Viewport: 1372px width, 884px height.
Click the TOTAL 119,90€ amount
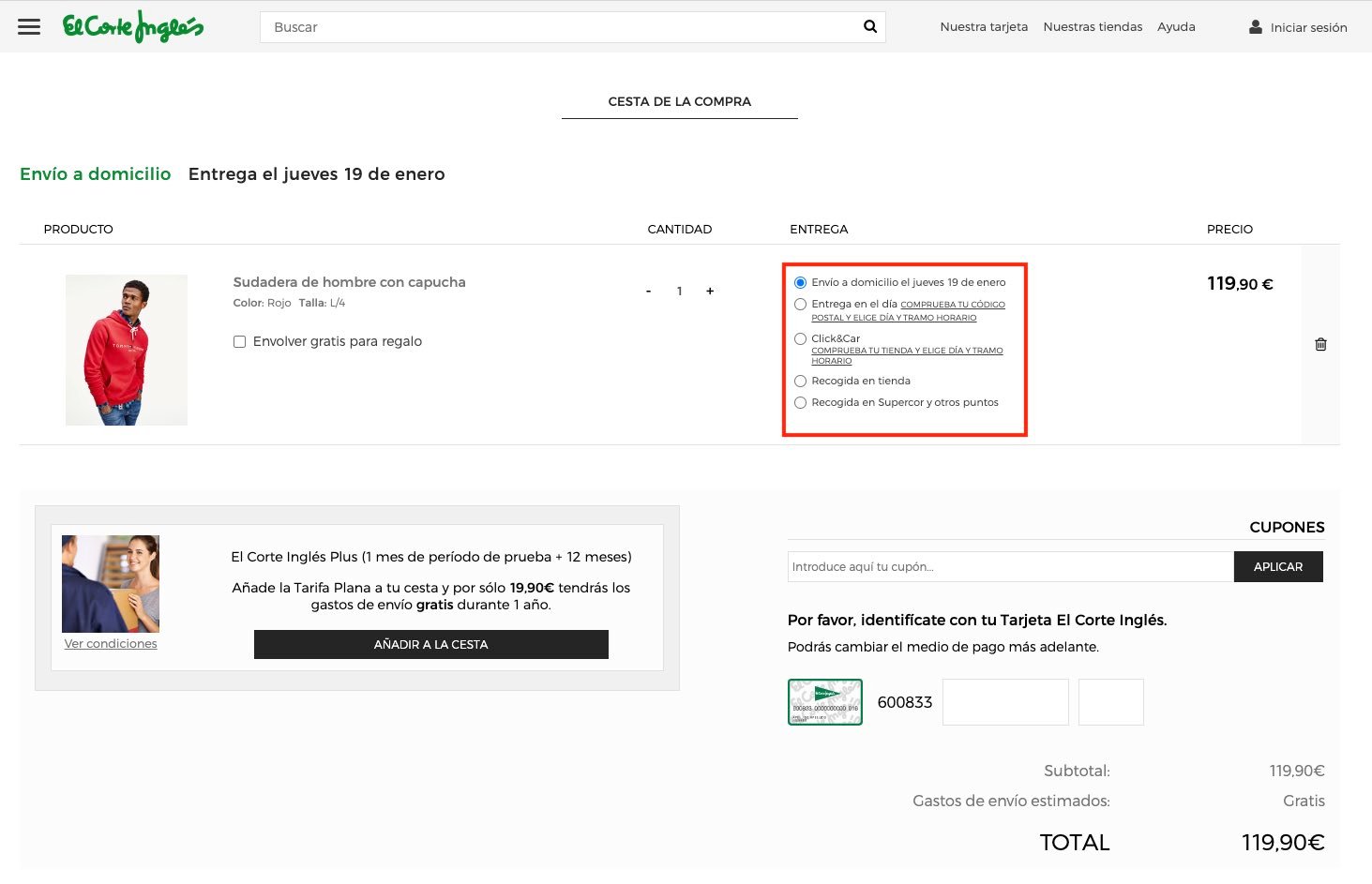pos(1283,842)
